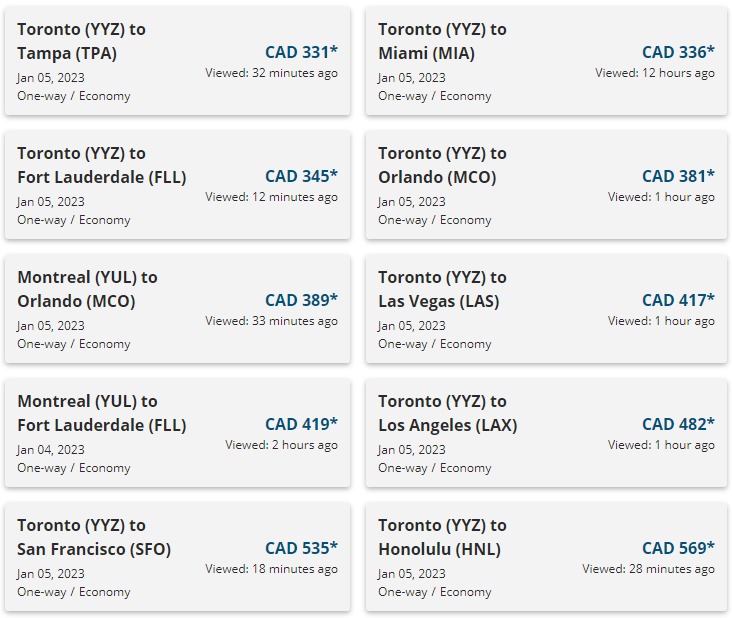Click 'Viewed: 12 hours ago' on Miami card
Screen dimensions: 732x618
655,73
